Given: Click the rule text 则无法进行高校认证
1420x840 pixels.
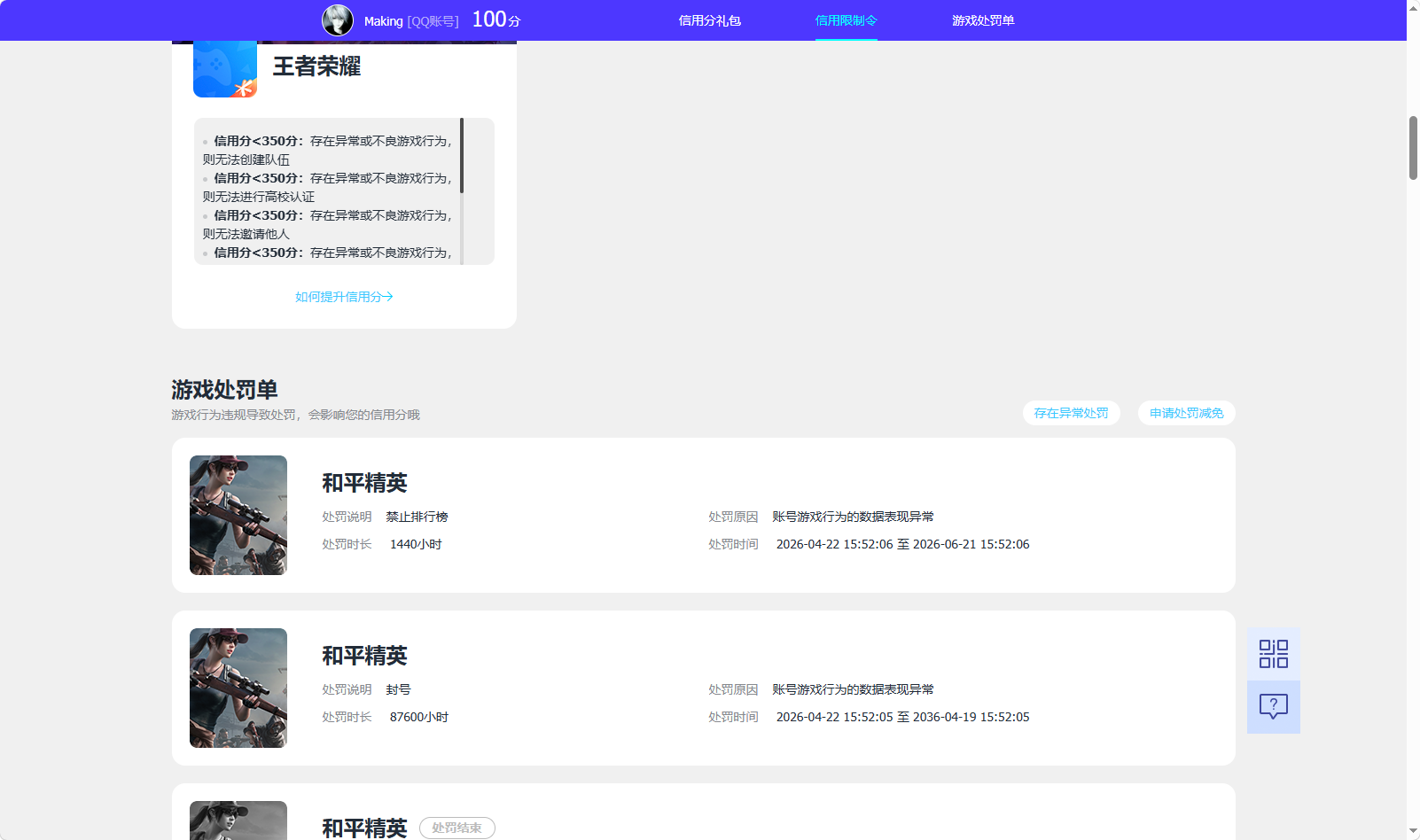Looking at the screenshot, I should [x=259, y=197].
